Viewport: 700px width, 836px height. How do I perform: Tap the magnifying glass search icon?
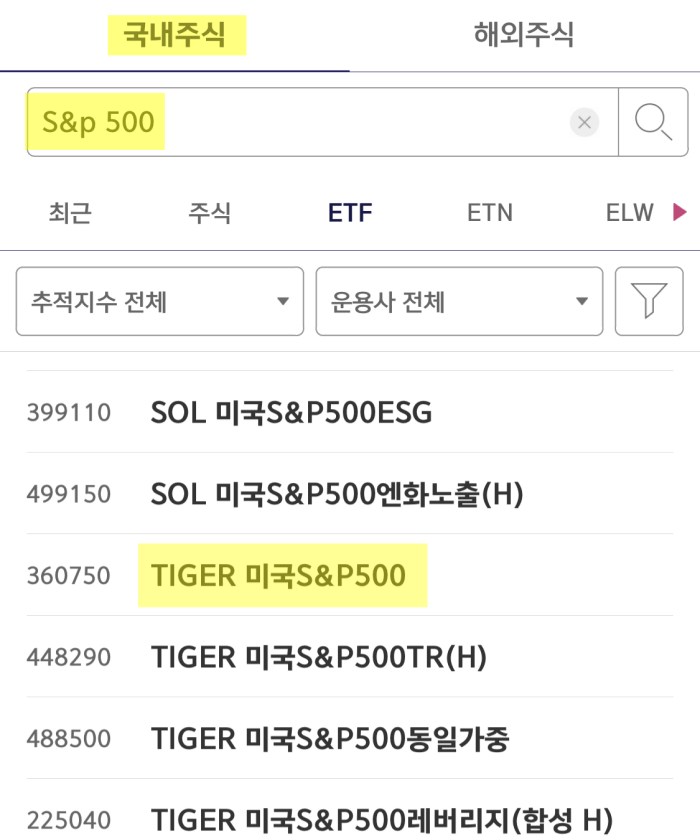[x=653, y=121]
